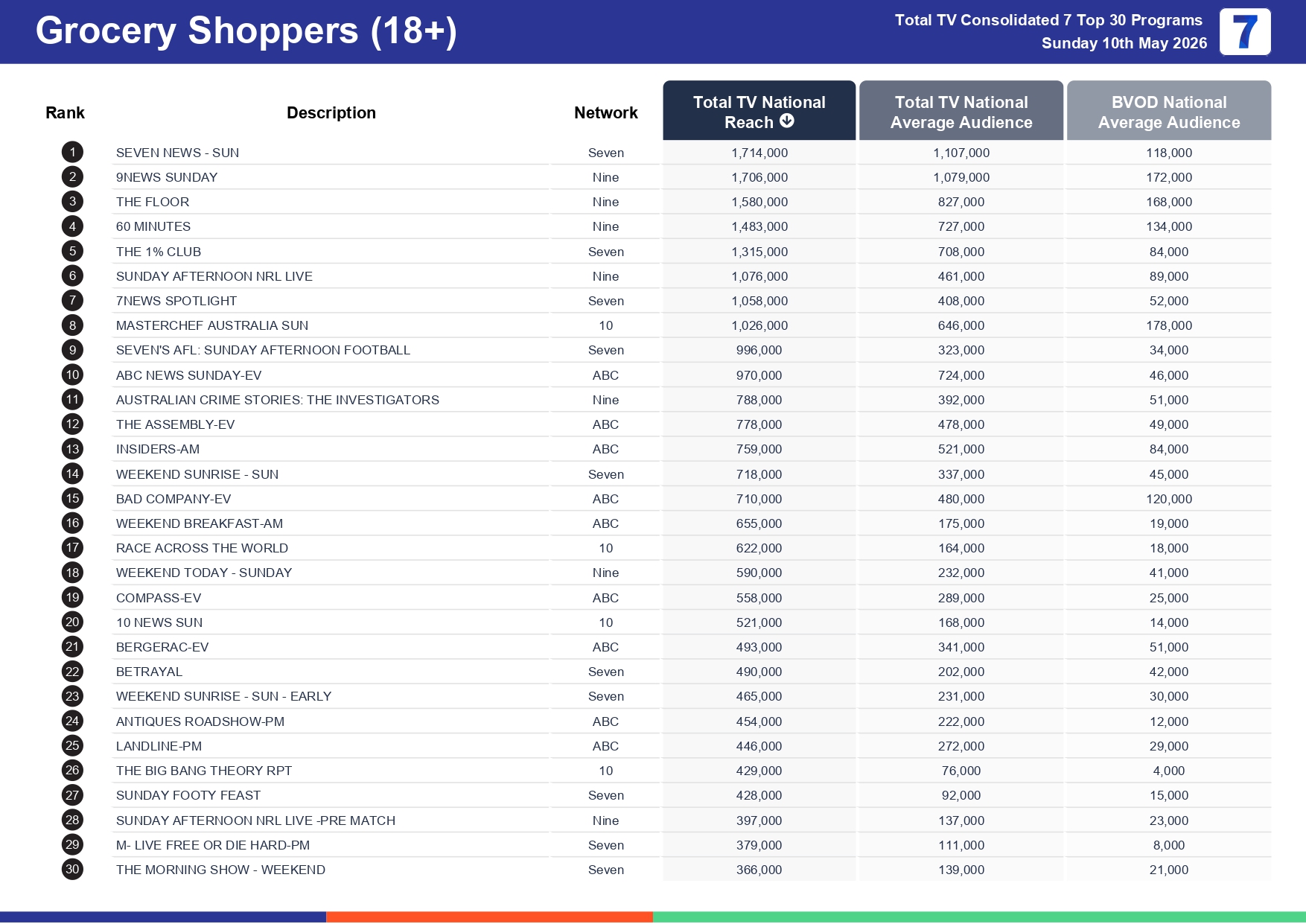Click the 120,000 BVOD value

1169,499
